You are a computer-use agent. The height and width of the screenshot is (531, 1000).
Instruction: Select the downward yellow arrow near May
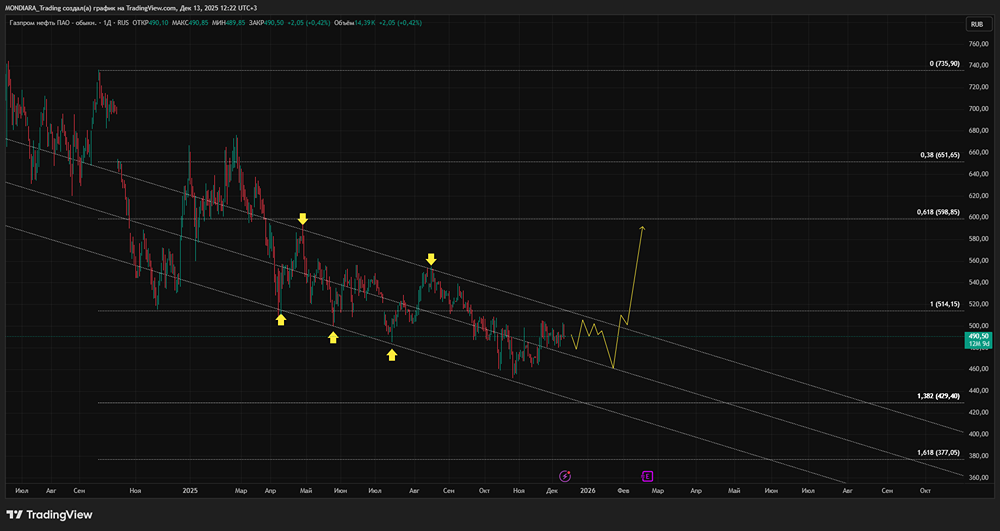tap(302, 218)
